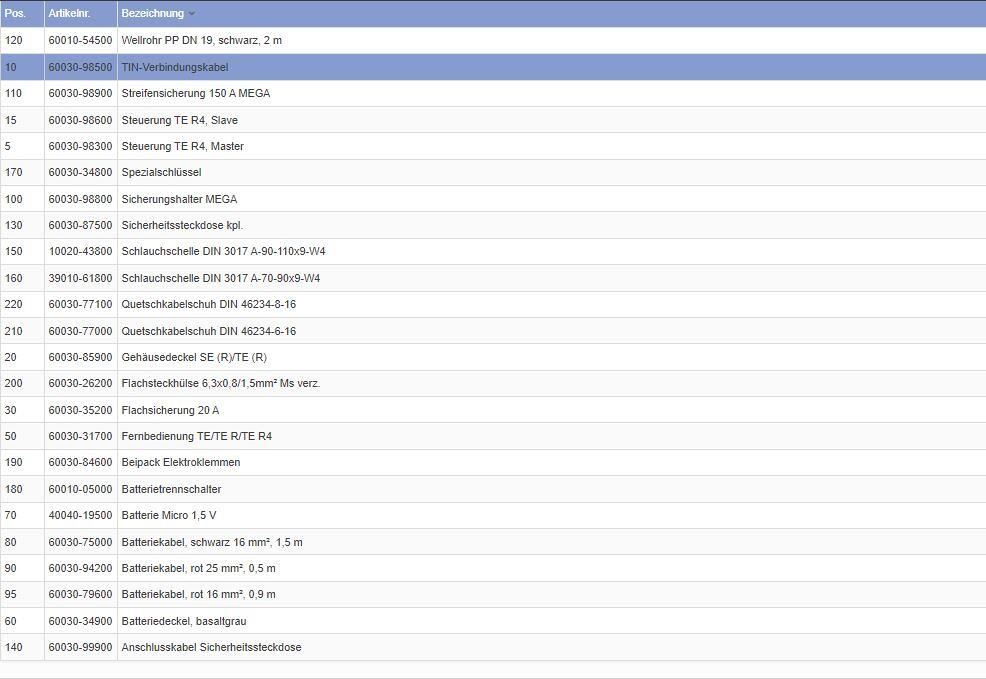Select Quetschkabelschuh DIN 46234-8-16 row

pyautogui.click(x=208, y=304)
